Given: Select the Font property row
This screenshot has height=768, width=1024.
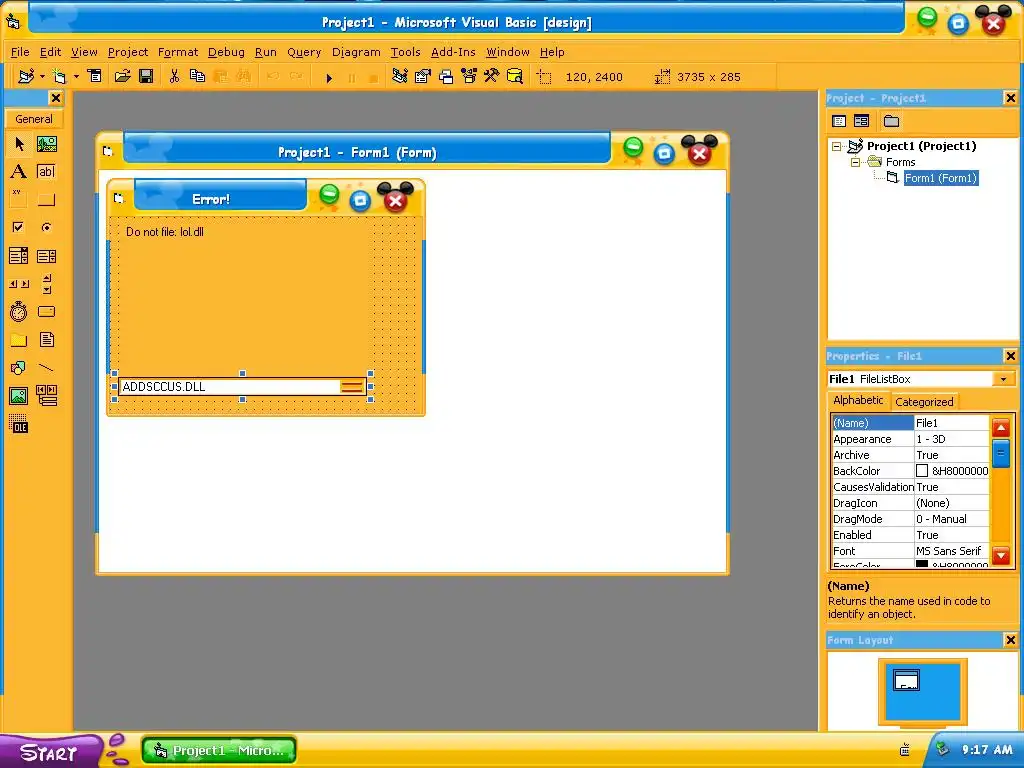Looking at the screenshot, I should coord(910,551).
